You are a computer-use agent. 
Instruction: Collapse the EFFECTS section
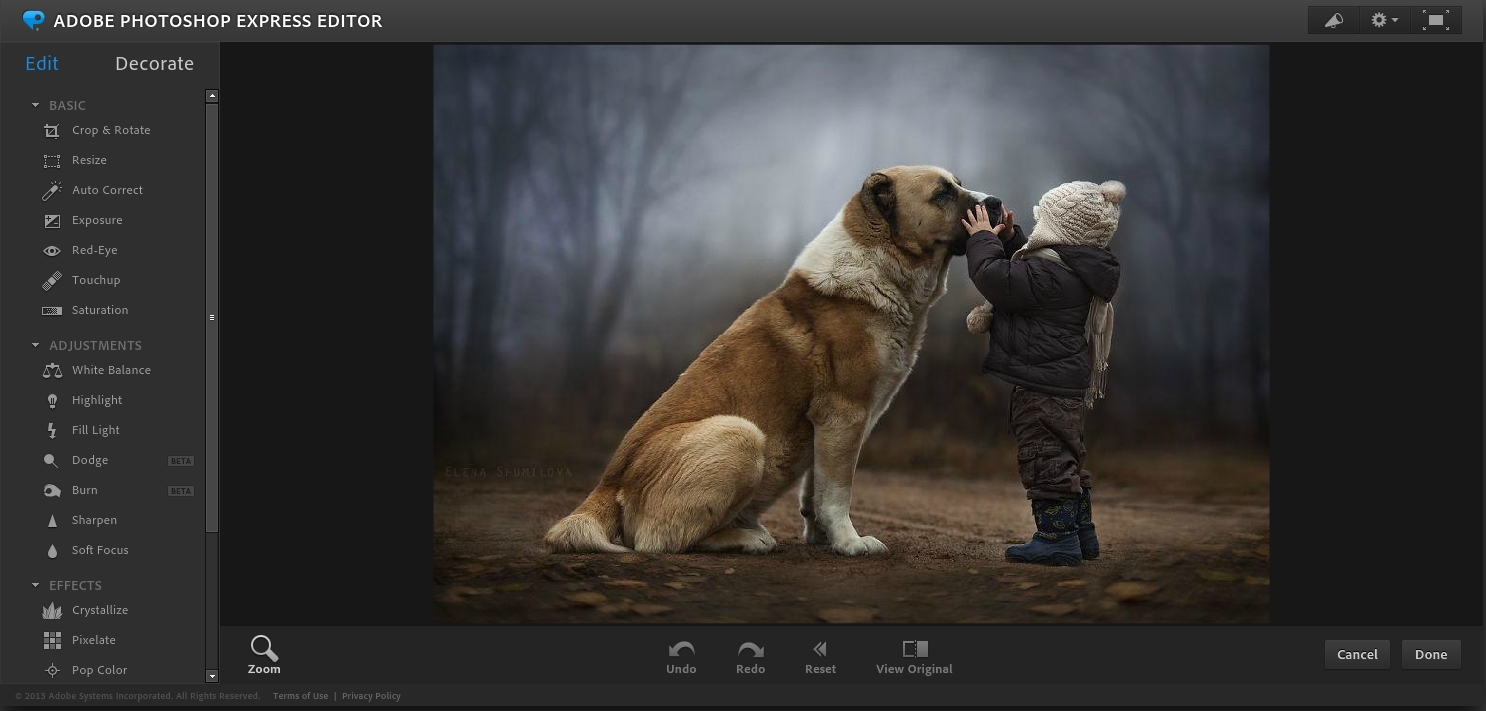(36, 585)
